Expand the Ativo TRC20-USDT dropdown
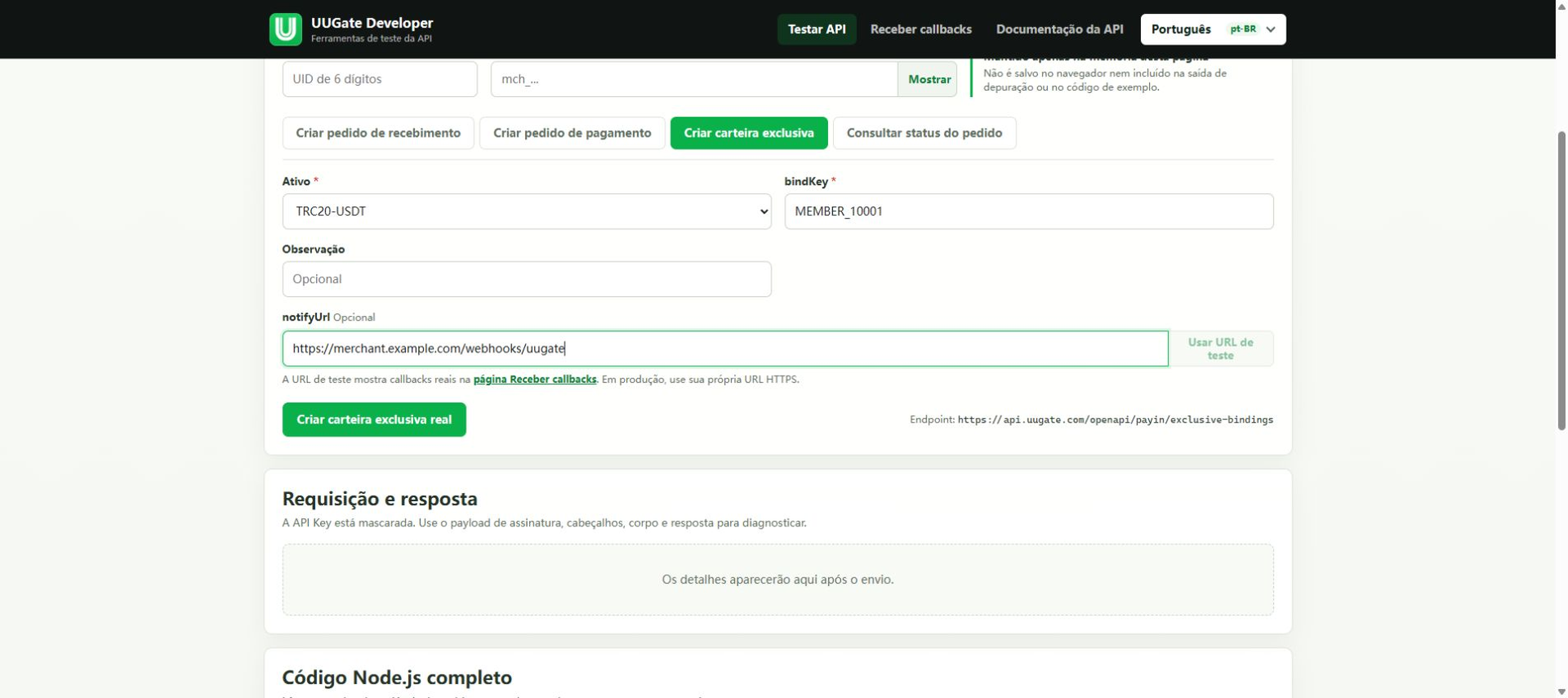Screen dimensions: 1568x698 pyautogui.click(x=527, y=211)
